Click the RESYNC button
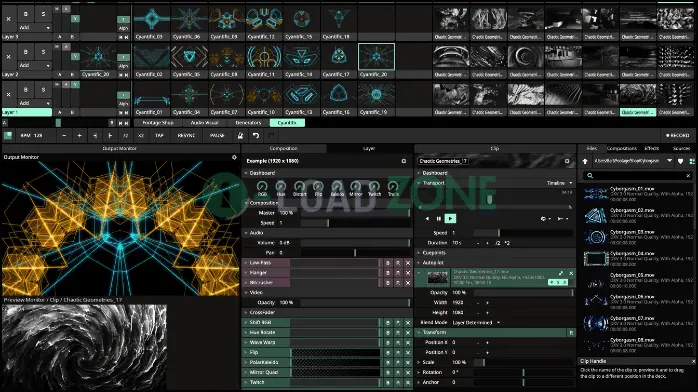Image resolution: width=698 pixels, height=392 pixels. [186, 135]
